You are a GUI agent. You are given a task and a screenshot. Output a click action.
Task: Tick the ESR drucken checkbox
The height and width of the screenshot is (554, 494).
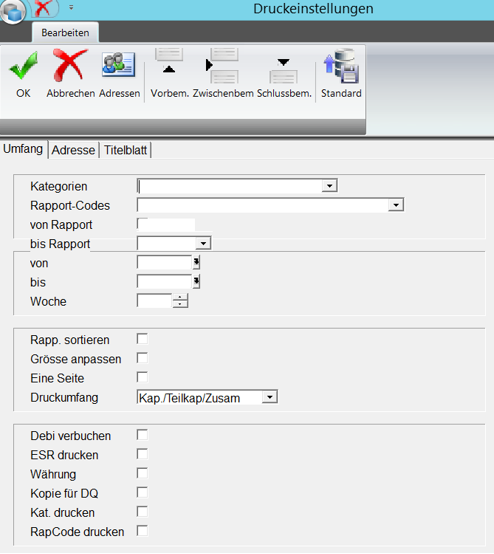tap(142, 454)
